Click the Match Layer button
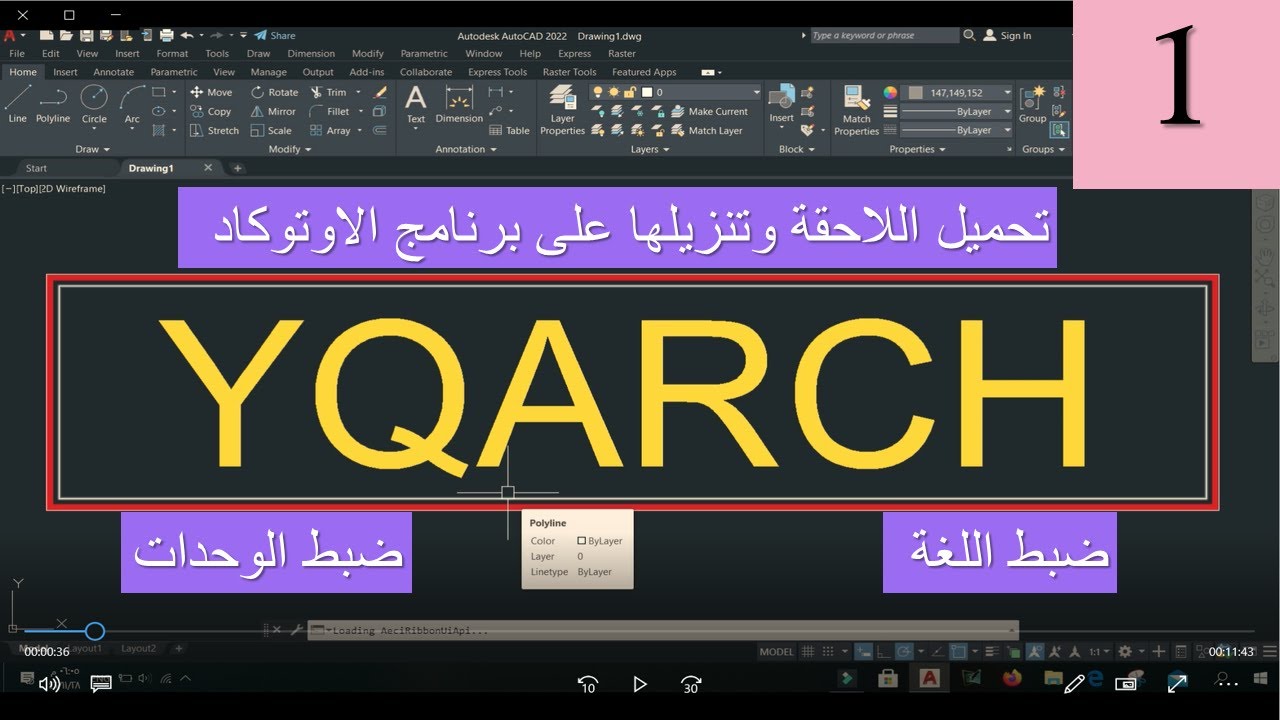 (707, 130)
